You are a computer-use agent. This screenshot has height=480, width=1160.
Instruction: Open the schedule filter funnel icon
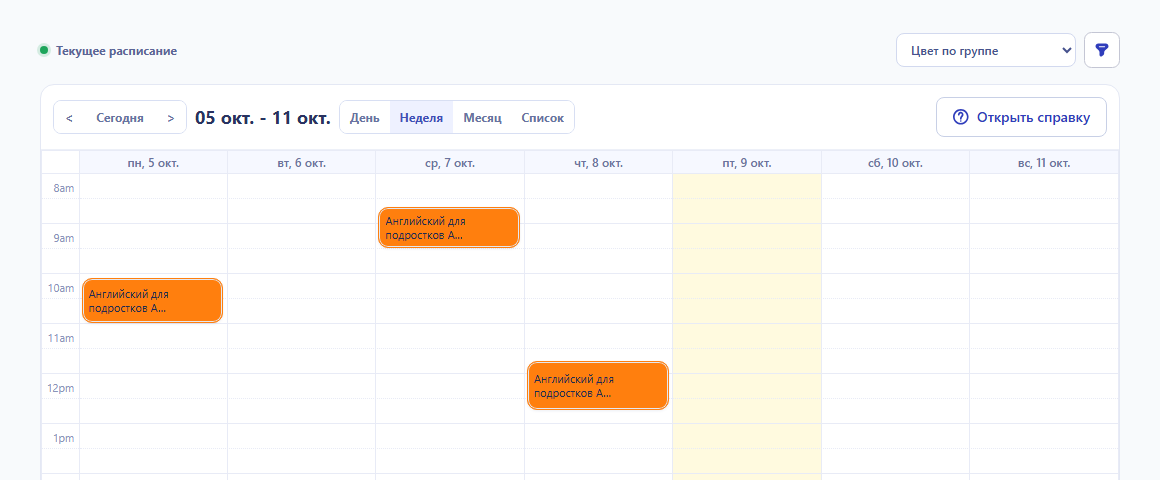pyautogui.click(x=1102, y=50)
